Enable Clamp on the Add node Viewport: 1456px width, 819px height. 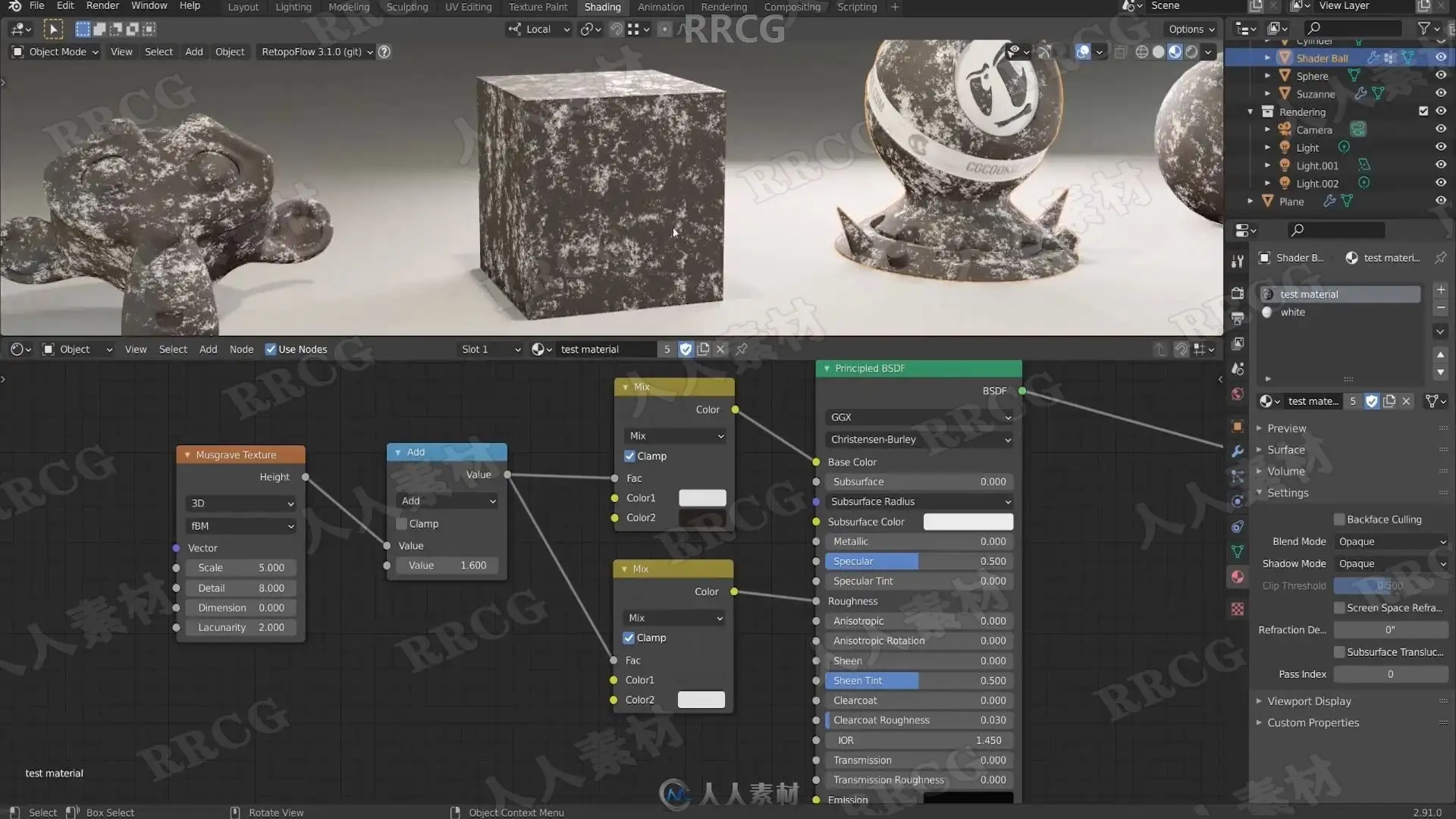point(402,524)
